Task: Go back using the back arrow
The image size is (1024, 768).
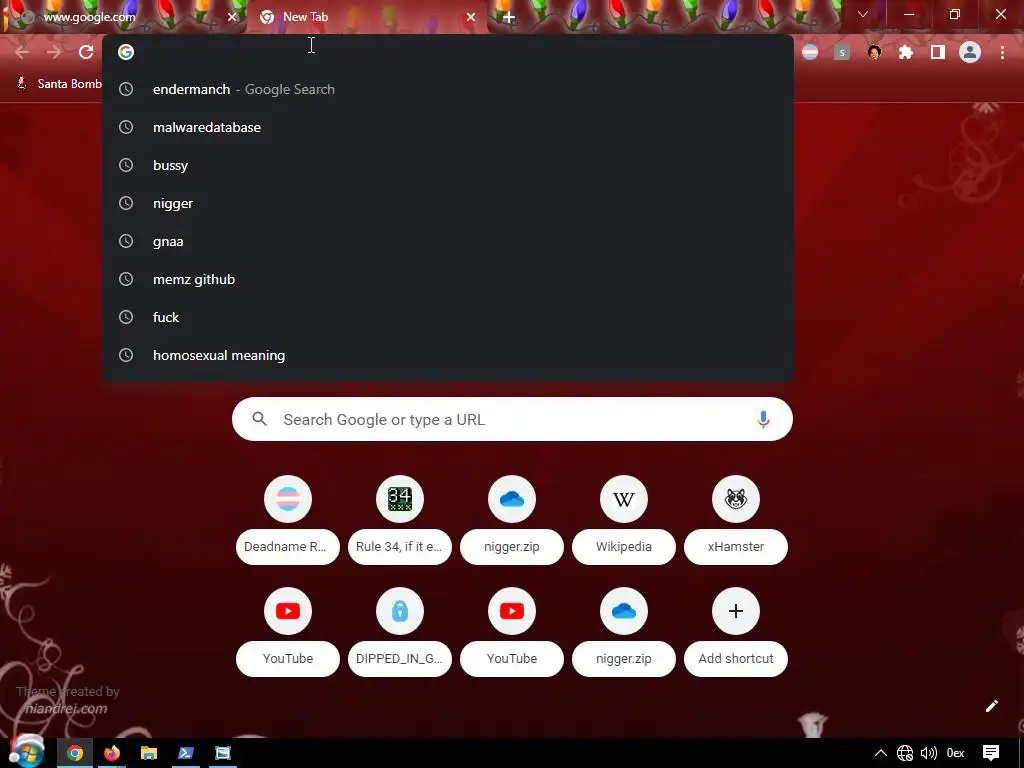Action: (x=22, y=52)
